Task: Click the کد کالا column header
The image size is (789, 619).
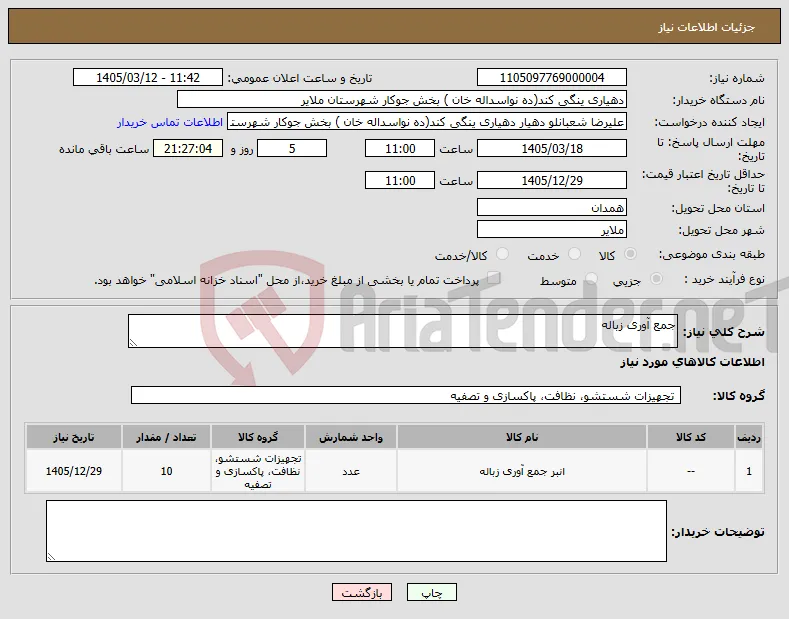Action: 690,437
